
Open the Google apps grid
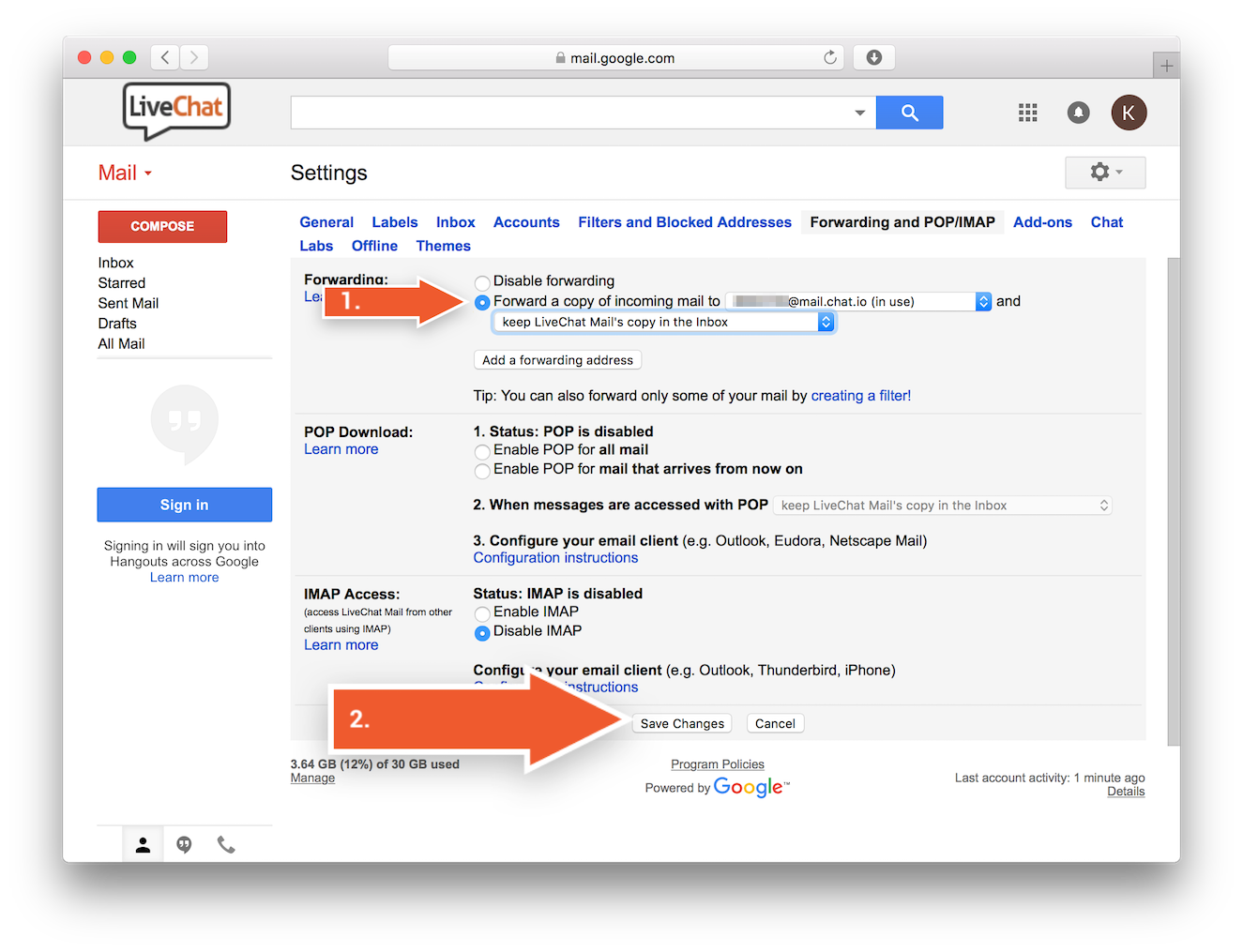1028,113
